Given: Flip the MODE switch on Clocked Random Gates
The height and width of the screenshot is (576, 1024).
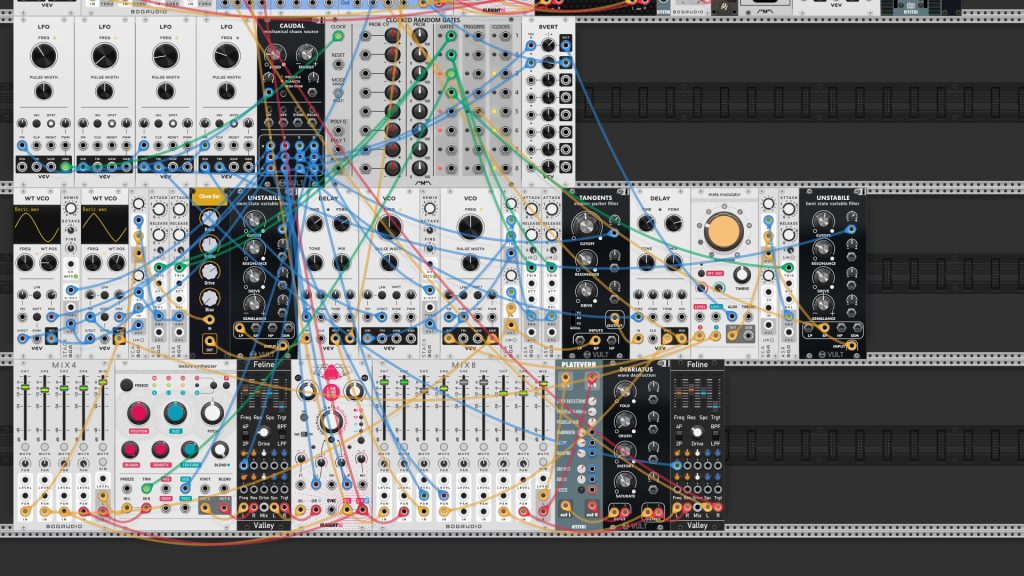Looking at the screenshot, I should tap(338, 93).
